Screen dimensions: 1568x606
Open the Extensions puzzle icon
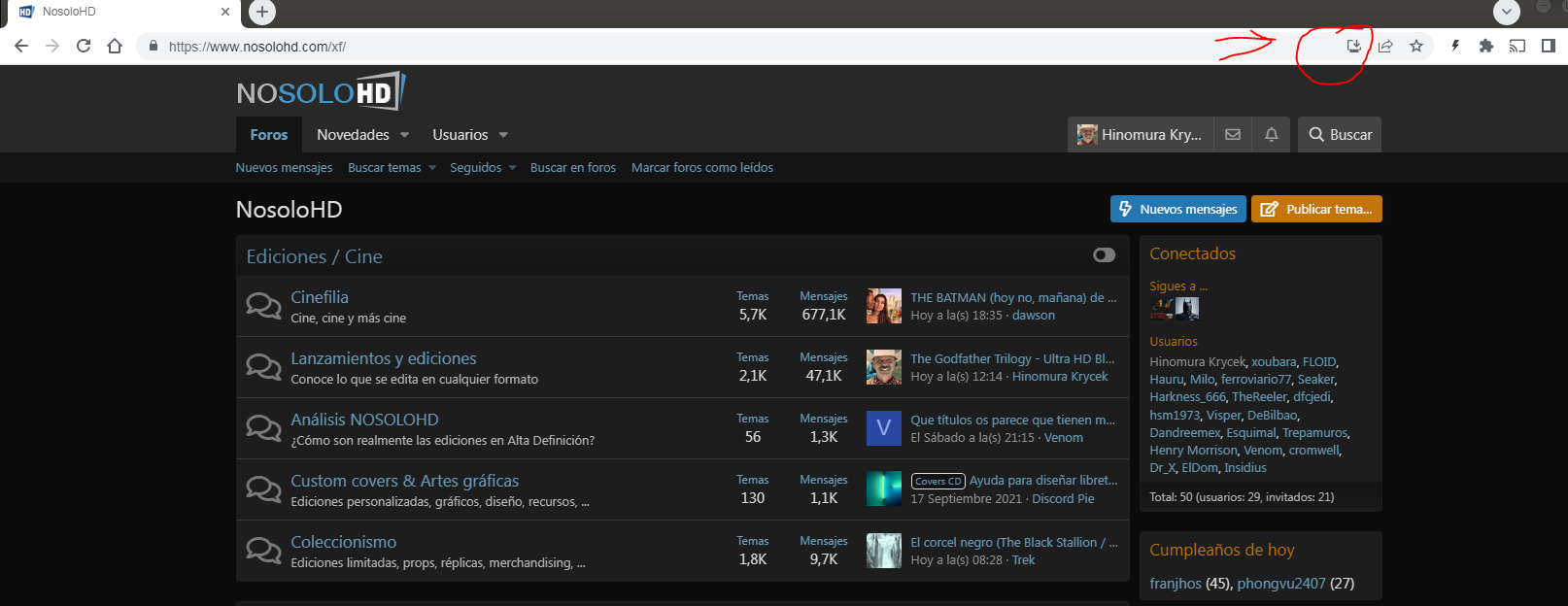click(1485, 46)
